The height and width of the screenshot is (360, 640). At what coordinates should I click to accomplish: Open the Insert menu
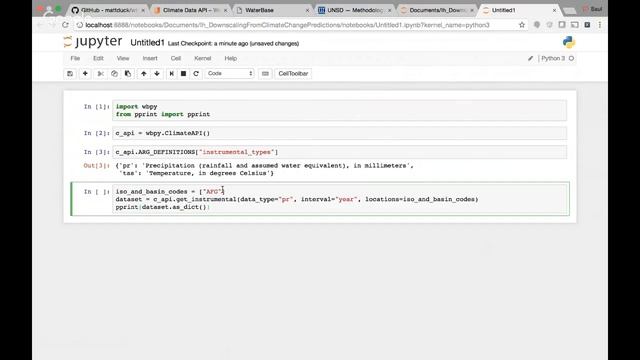pyautogui.click(x=150, y=58)
